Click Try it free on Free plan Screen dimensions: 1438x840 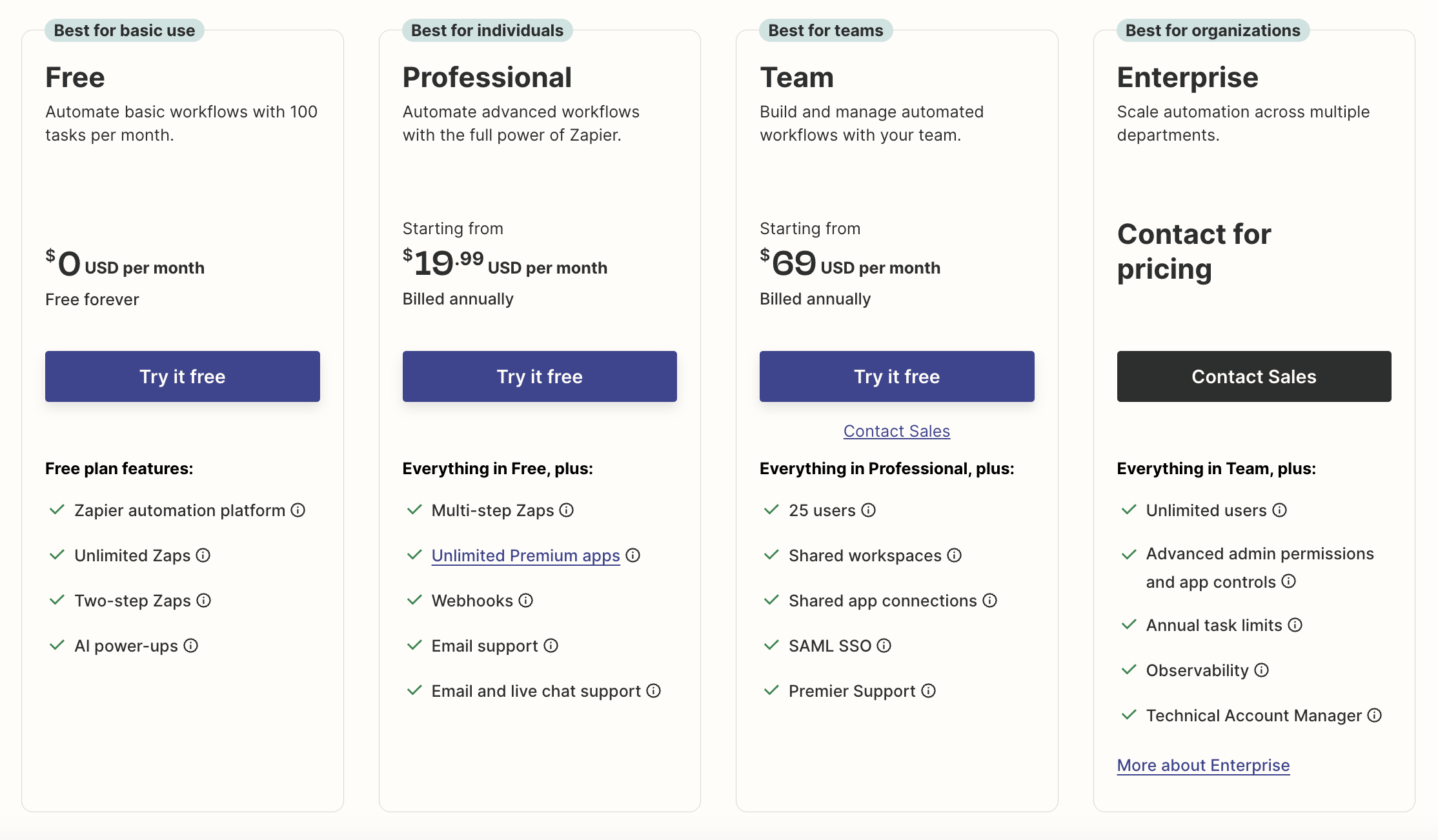pyautogui.click(x=183, y=376)
